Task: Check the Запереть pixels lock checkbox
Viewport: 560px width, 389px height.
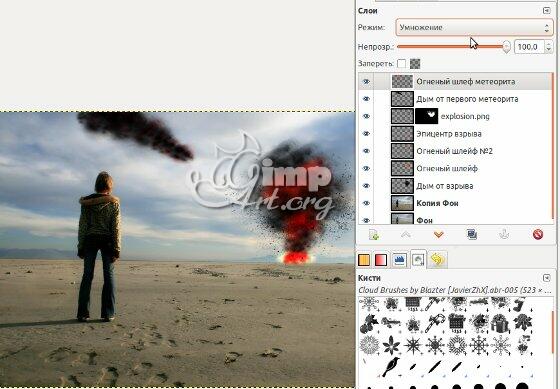Action: (401, 64)
